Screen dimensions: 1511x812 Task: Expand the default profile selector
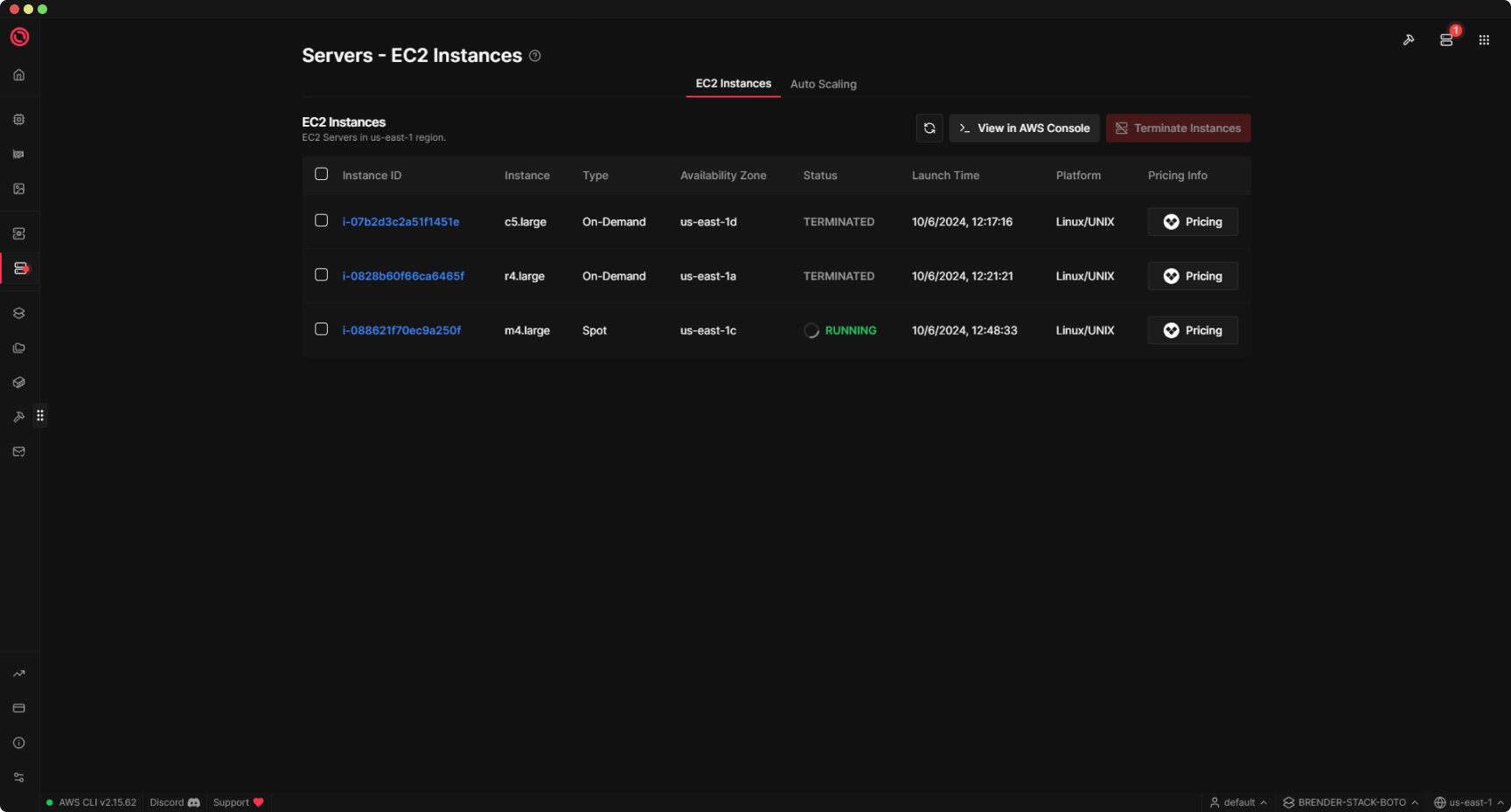click(1238, 802)
